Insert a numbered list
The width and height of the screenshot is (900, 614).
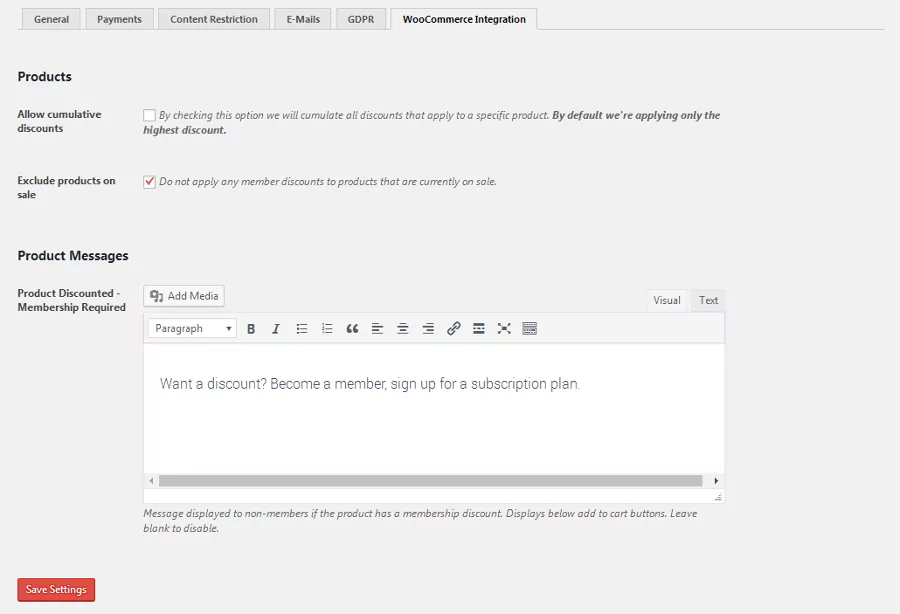click(327, 329)
